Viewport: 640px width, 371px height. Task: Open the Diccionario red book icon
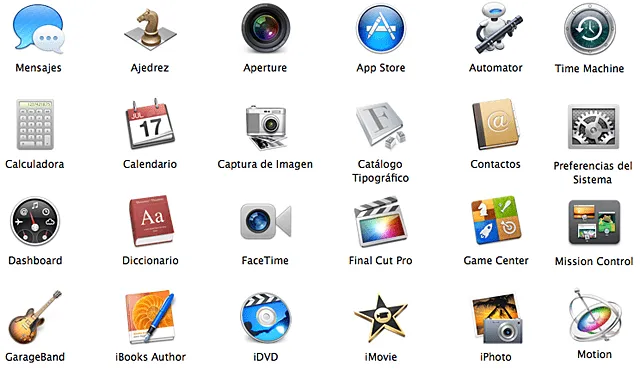coord(151,220)
